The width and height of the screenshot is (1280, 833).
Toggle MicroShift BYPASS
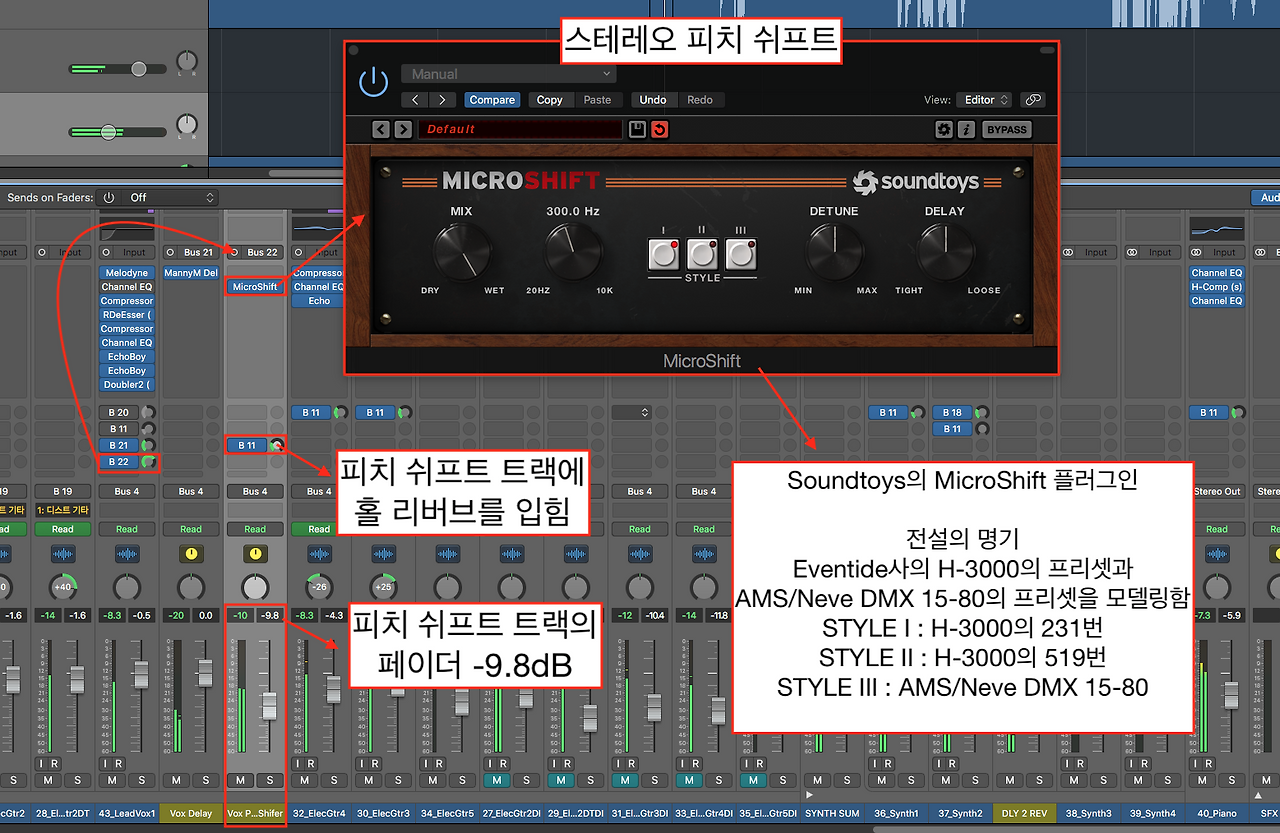coord(1006,129)
